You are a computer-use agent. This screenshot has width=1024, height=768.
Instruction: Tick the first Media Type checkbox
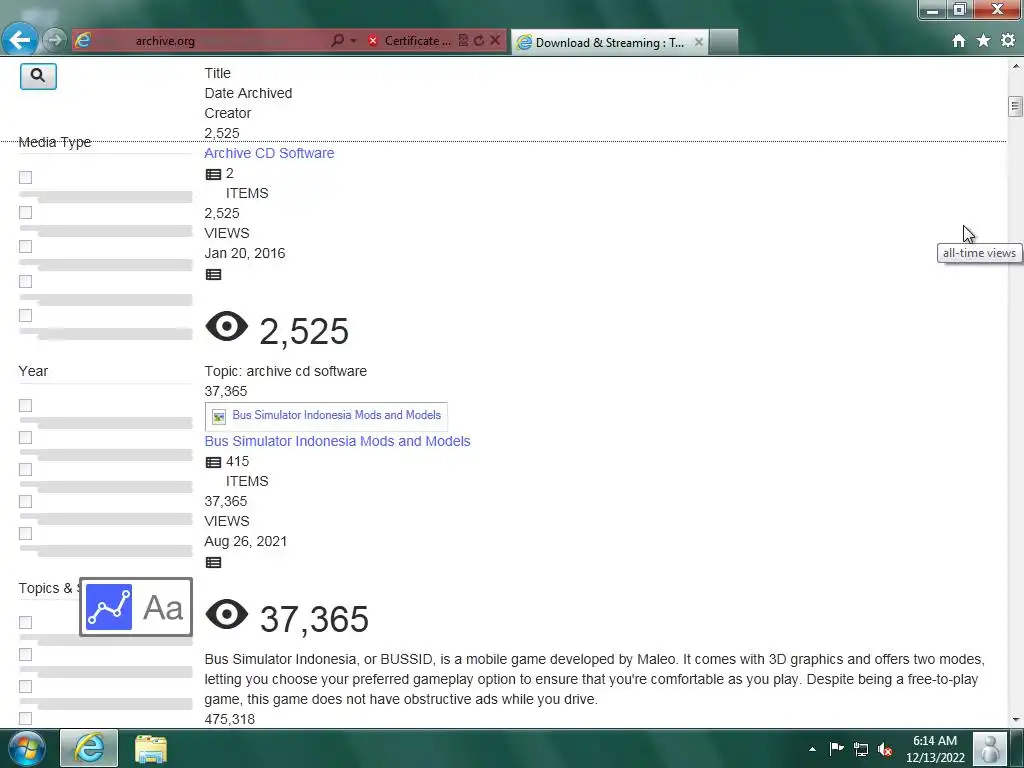25,177
